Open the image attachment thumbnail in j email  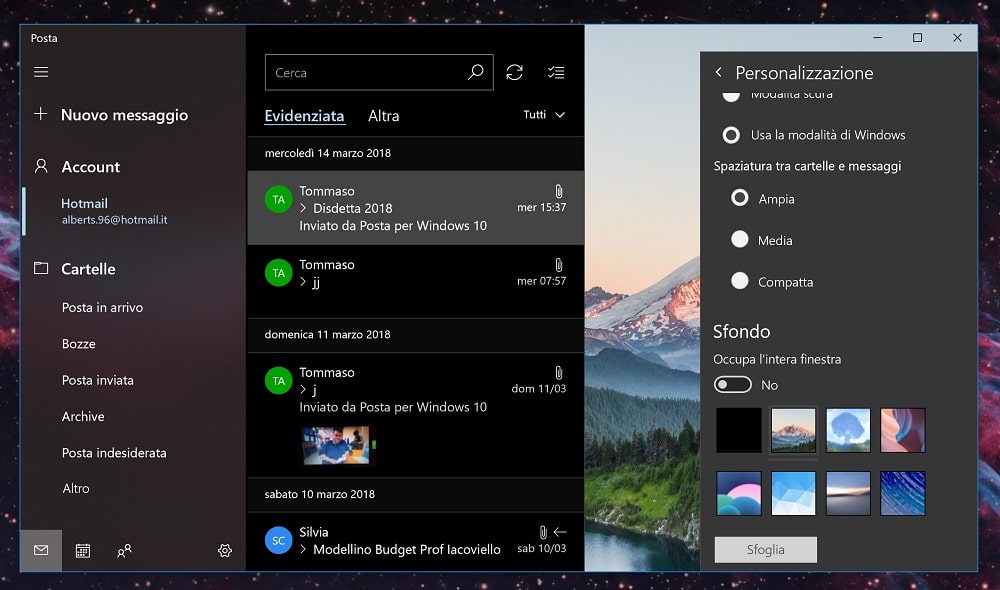336,445
